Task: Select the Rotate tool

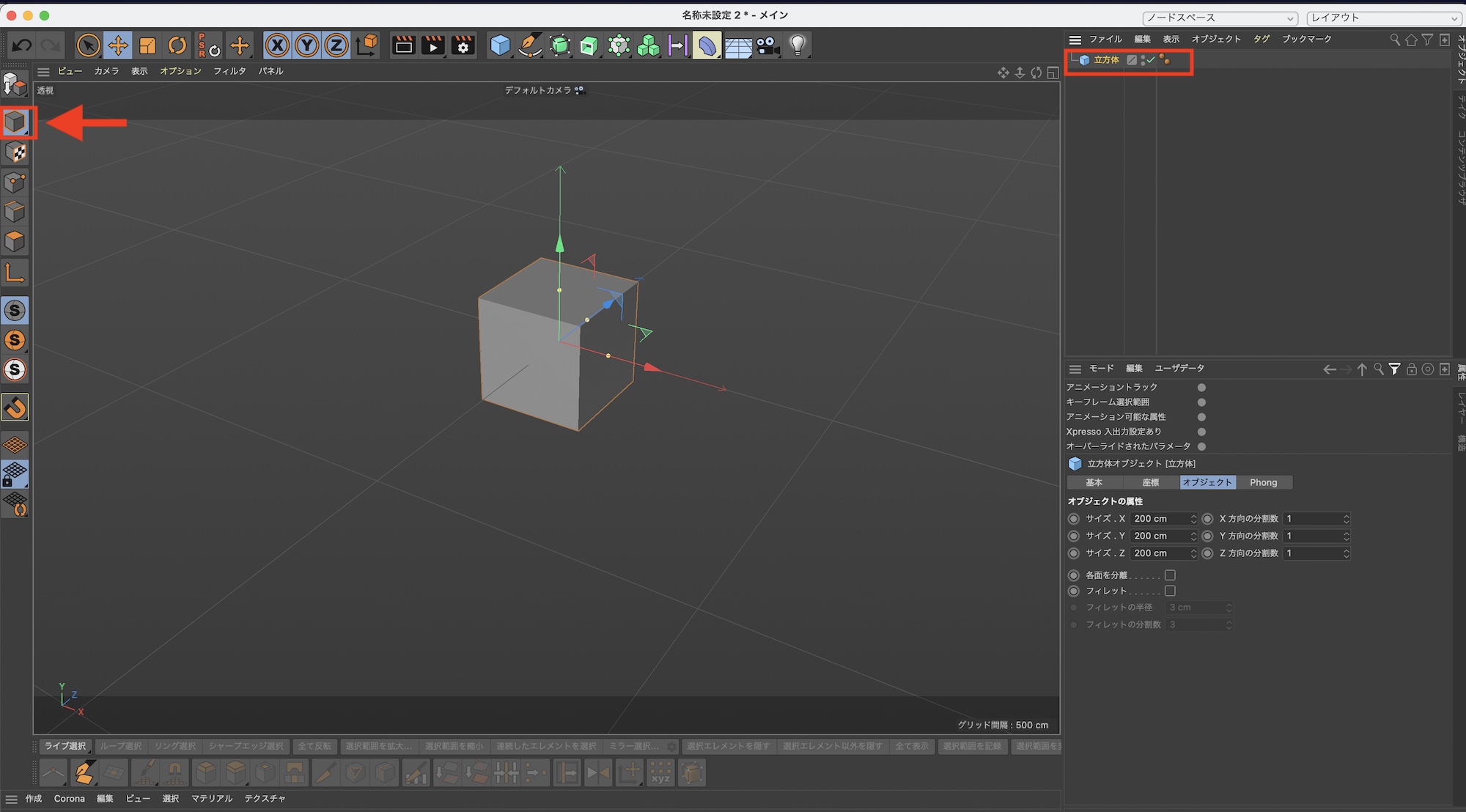Action: tap(177, 45)
